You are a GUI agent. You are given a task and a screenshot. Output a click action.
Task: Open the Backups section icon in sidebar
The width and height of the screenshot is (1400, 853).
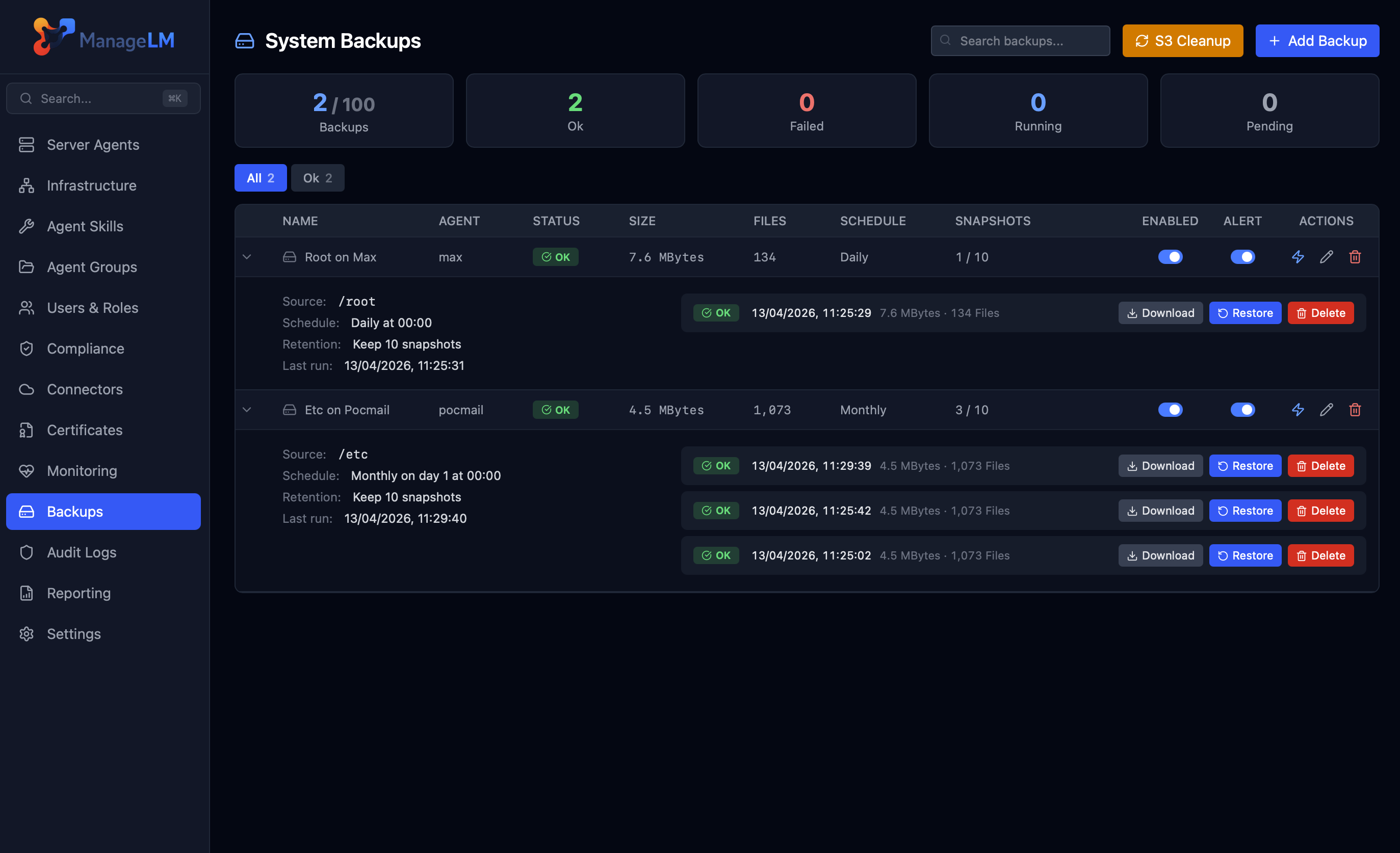tap(27, 511)
